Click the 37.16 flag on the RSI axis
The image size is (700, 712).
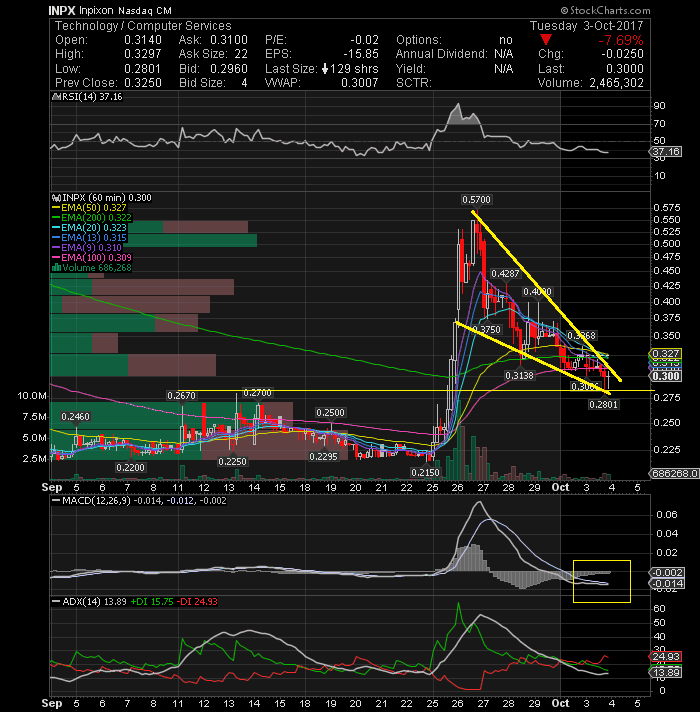666,152
